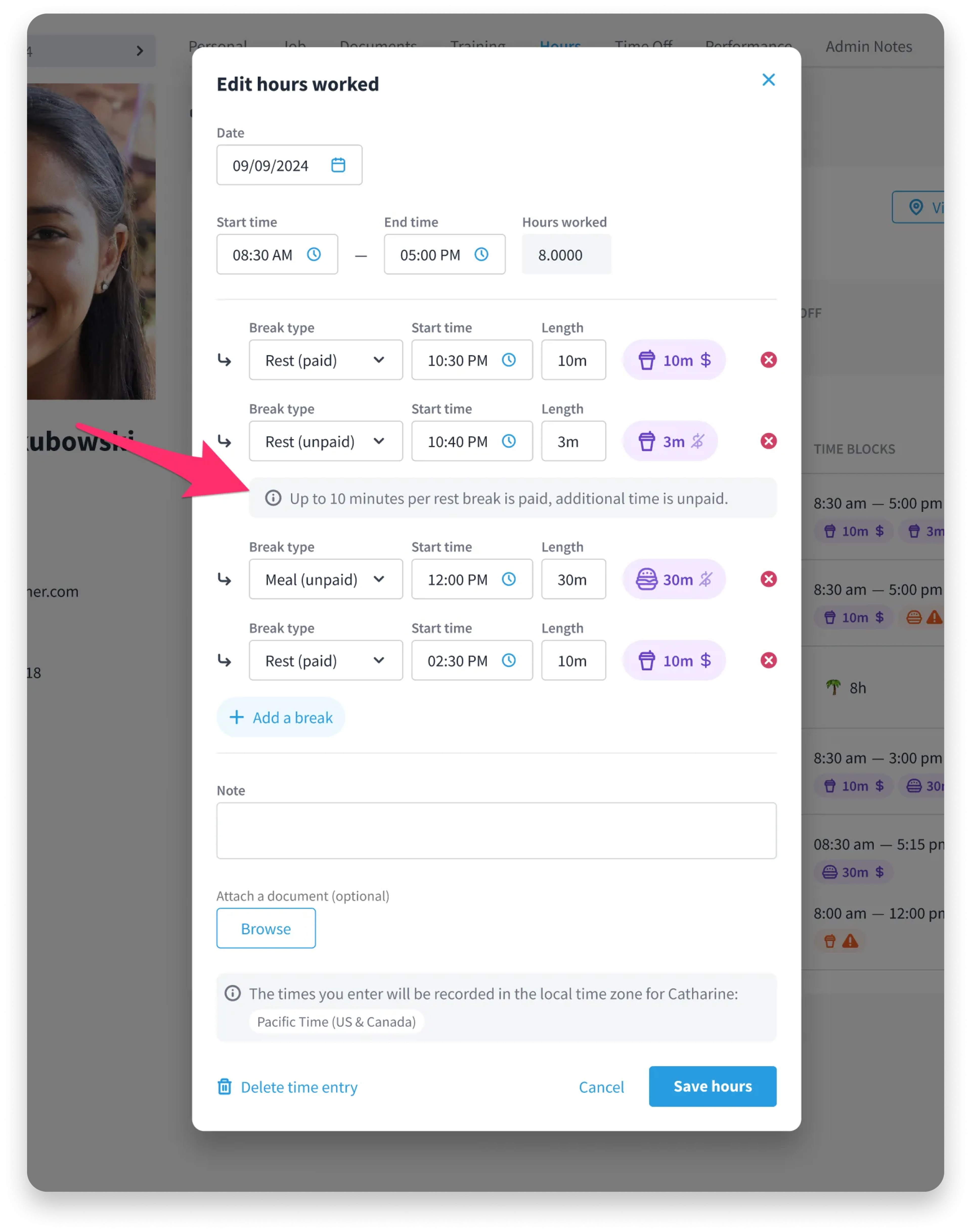The height and width of the screenshot is (1232, 971).
Task: Click the Date field showing 09/09/2024
Action: point(289,165)
